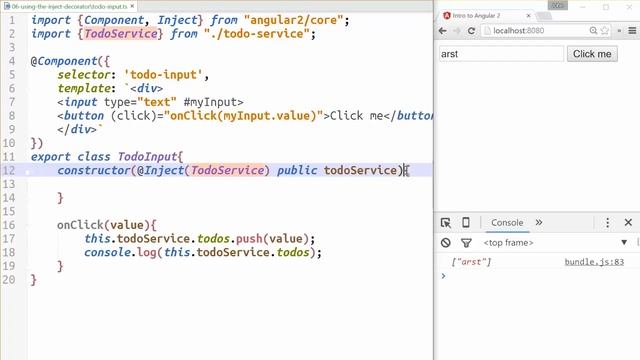Screen dimensions: 640x360
Task: Click the 'todo-input' selector string
Action: pyautogui.click(x=163, y=75)
